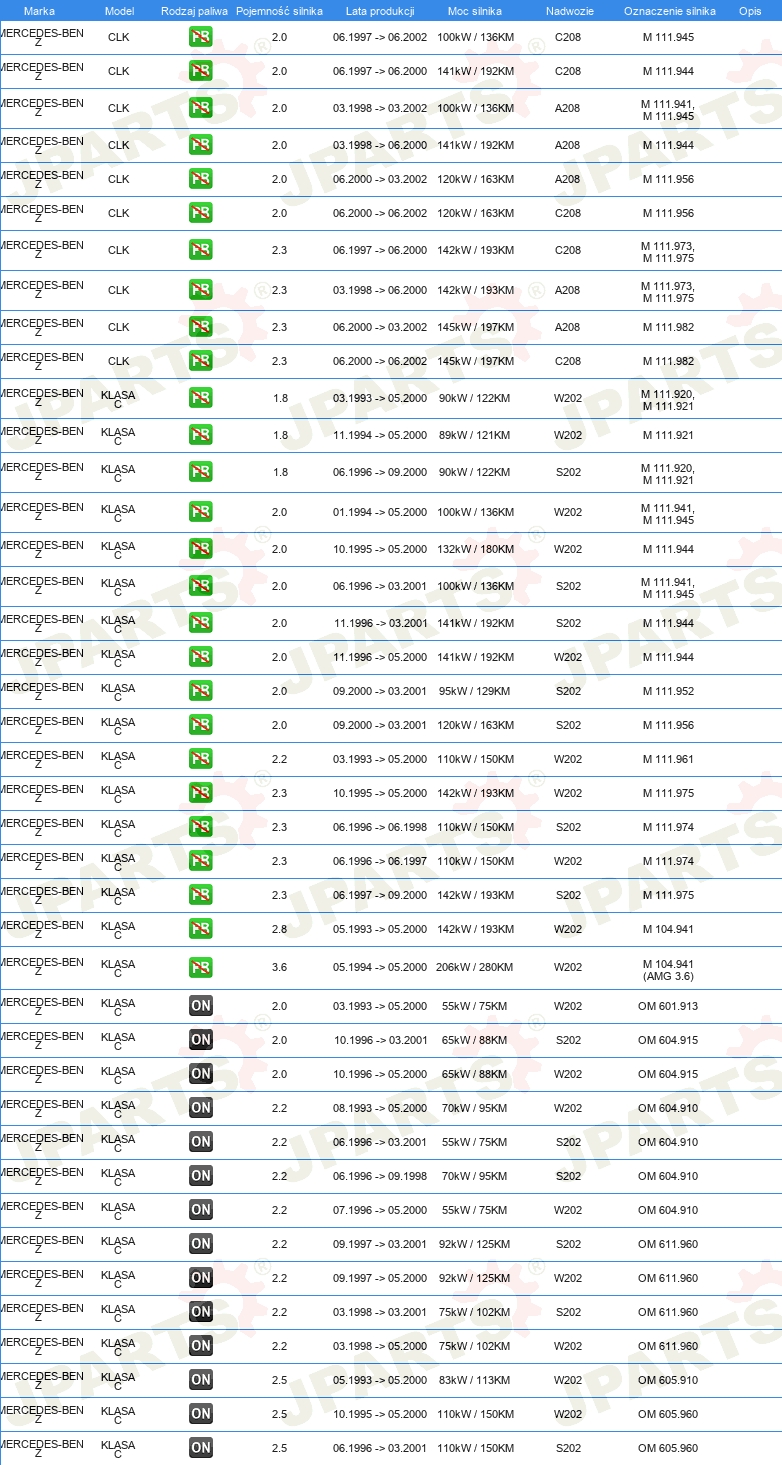The image size is (782, 1465).
Task: Select PB icon in CLK A208 120kW/163KM row
Action: click(201, 179)
